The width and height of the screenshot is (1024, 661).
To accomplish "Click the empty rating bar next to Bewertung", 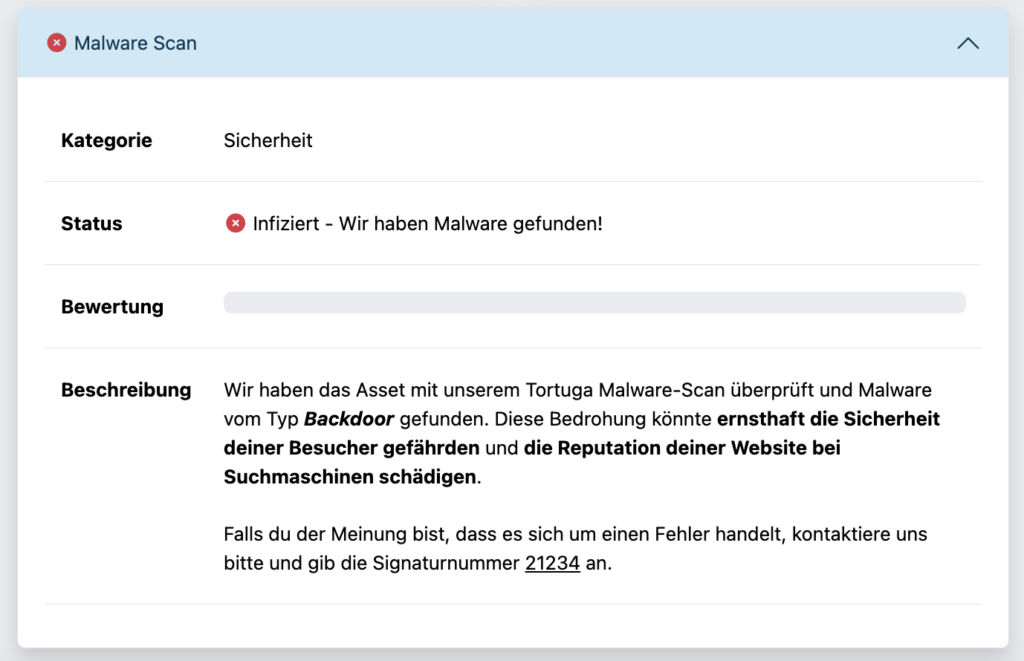I will pos(594,302).
